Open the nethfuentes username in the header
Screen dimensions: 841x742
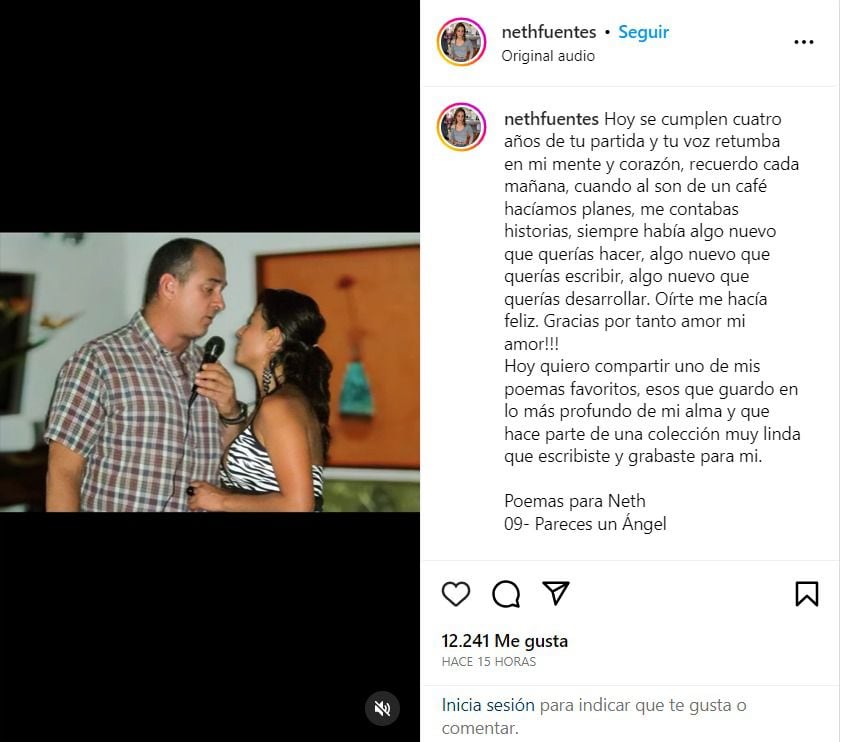tap(549, 32)
